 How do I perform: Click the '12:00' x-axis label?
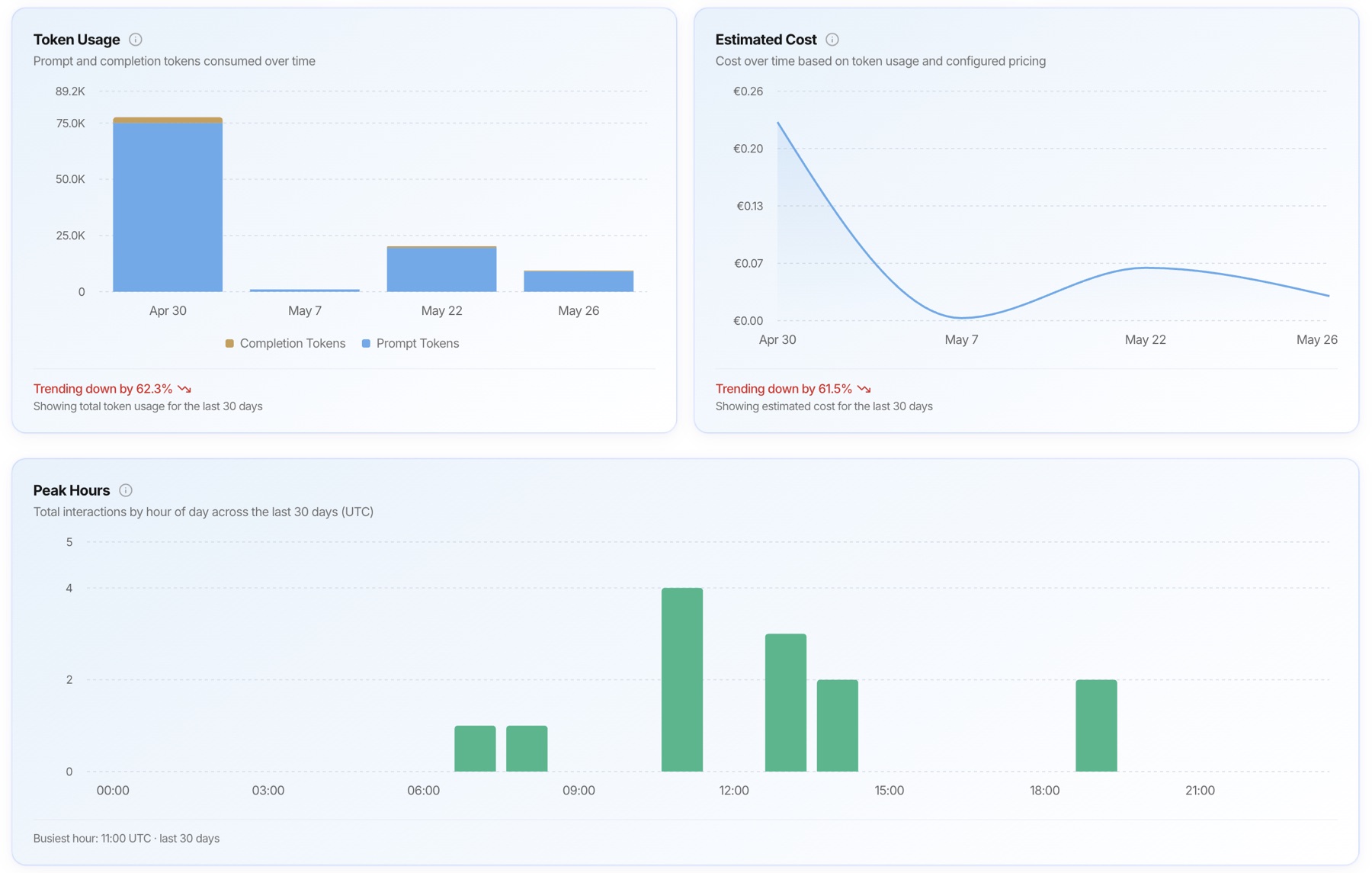tap(734, 791)
